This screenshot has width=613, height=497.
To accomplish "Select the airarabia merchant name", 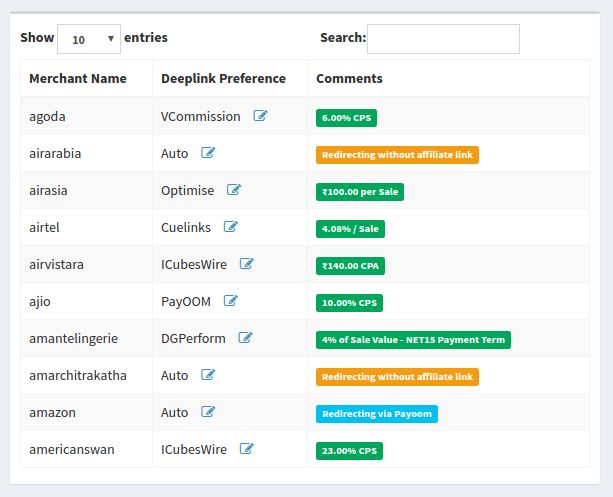I will [x=55, y=153].
